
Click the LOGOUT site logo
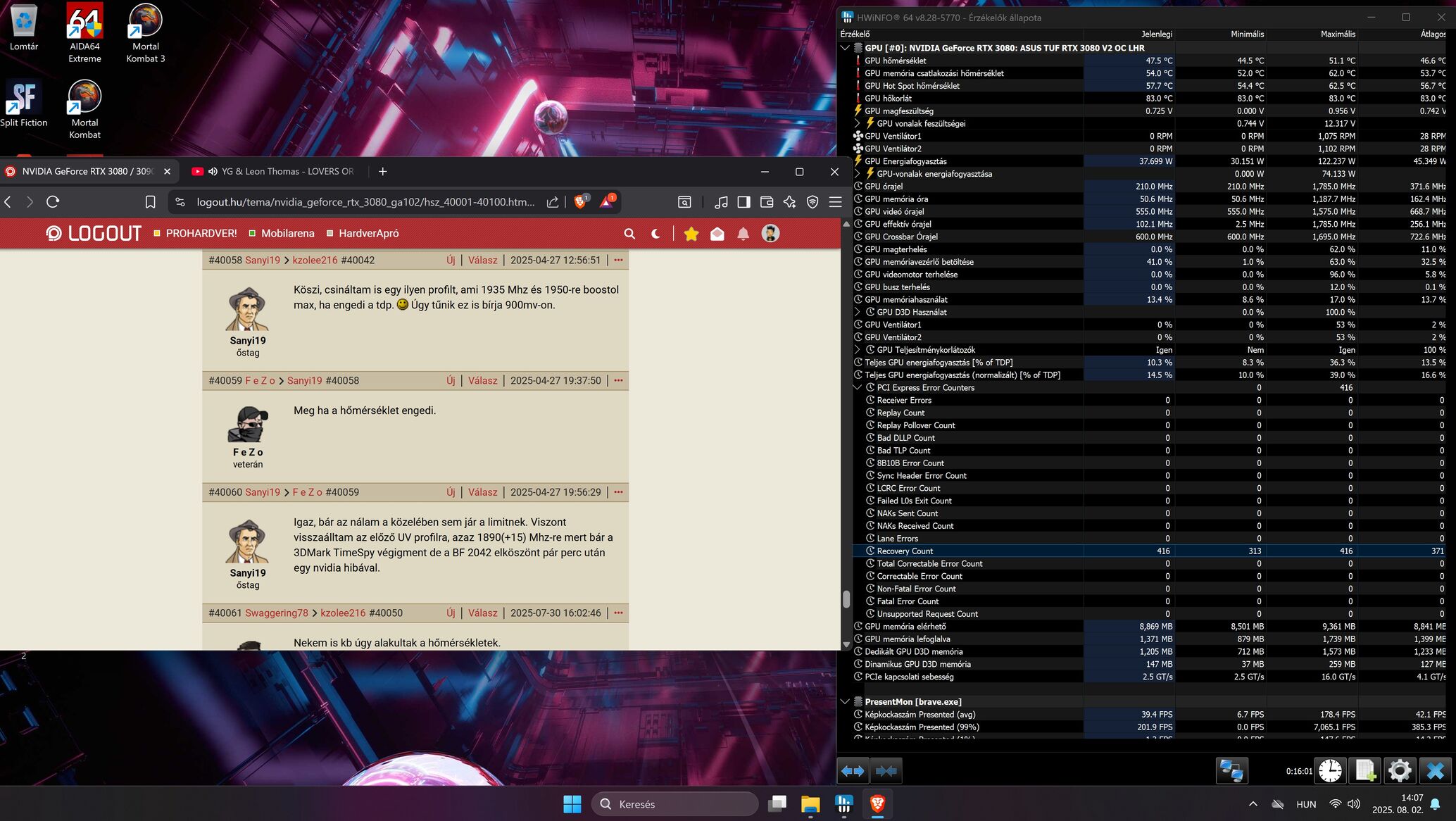[x=94, y=234]
